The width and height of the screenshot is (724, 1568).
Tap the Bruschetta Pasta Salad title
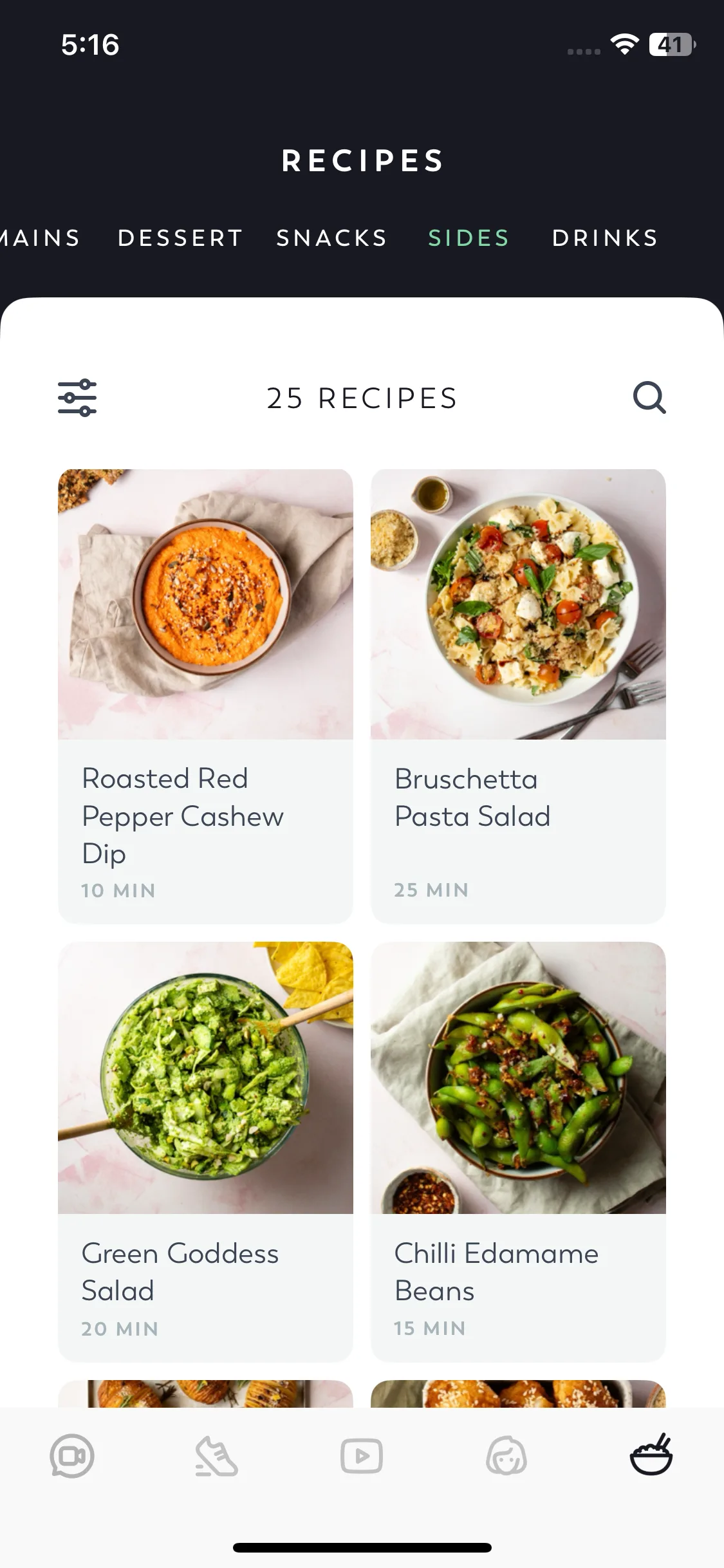pos(472,798)
